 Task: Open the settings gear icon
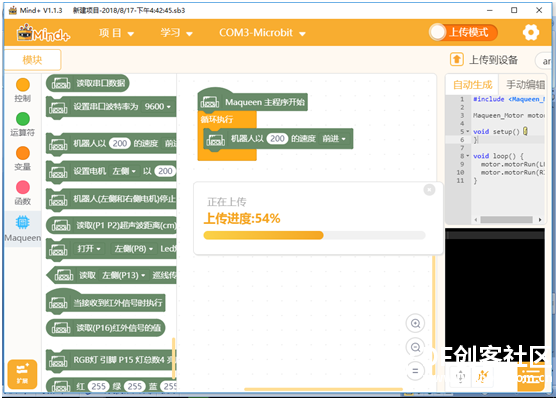pyautogui.click(x=531, y=33)
